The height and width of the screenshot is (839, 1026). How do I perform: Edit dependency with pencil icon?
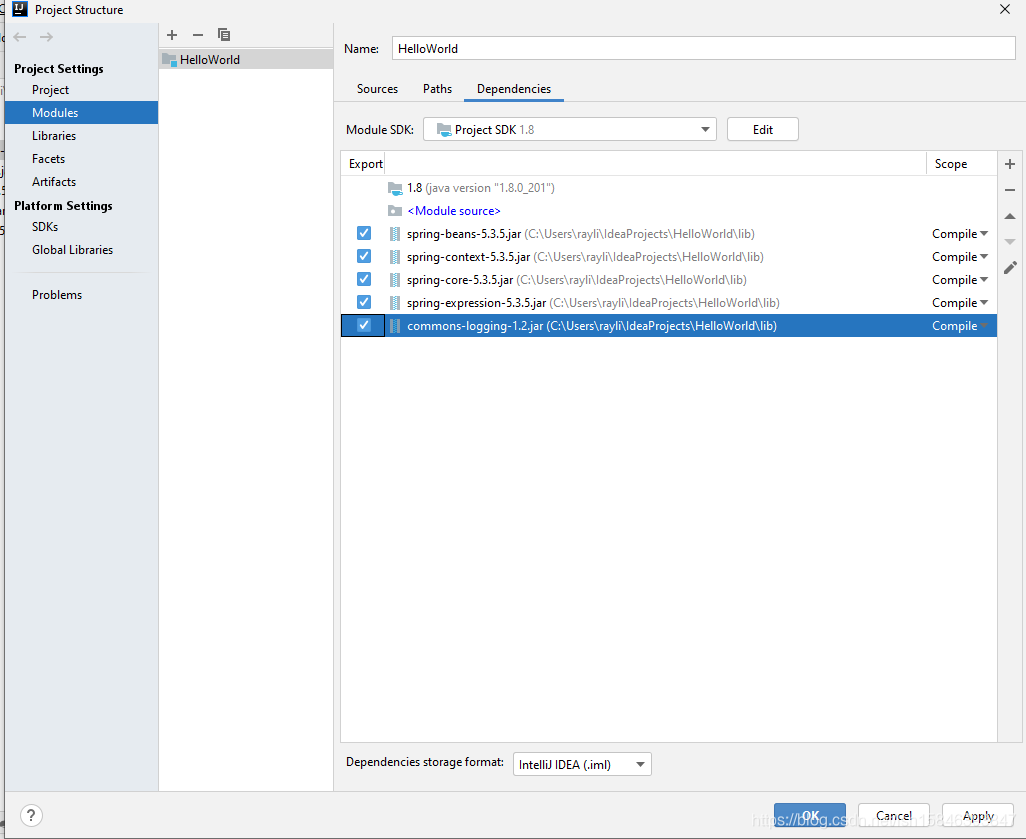click(1010, 267)
